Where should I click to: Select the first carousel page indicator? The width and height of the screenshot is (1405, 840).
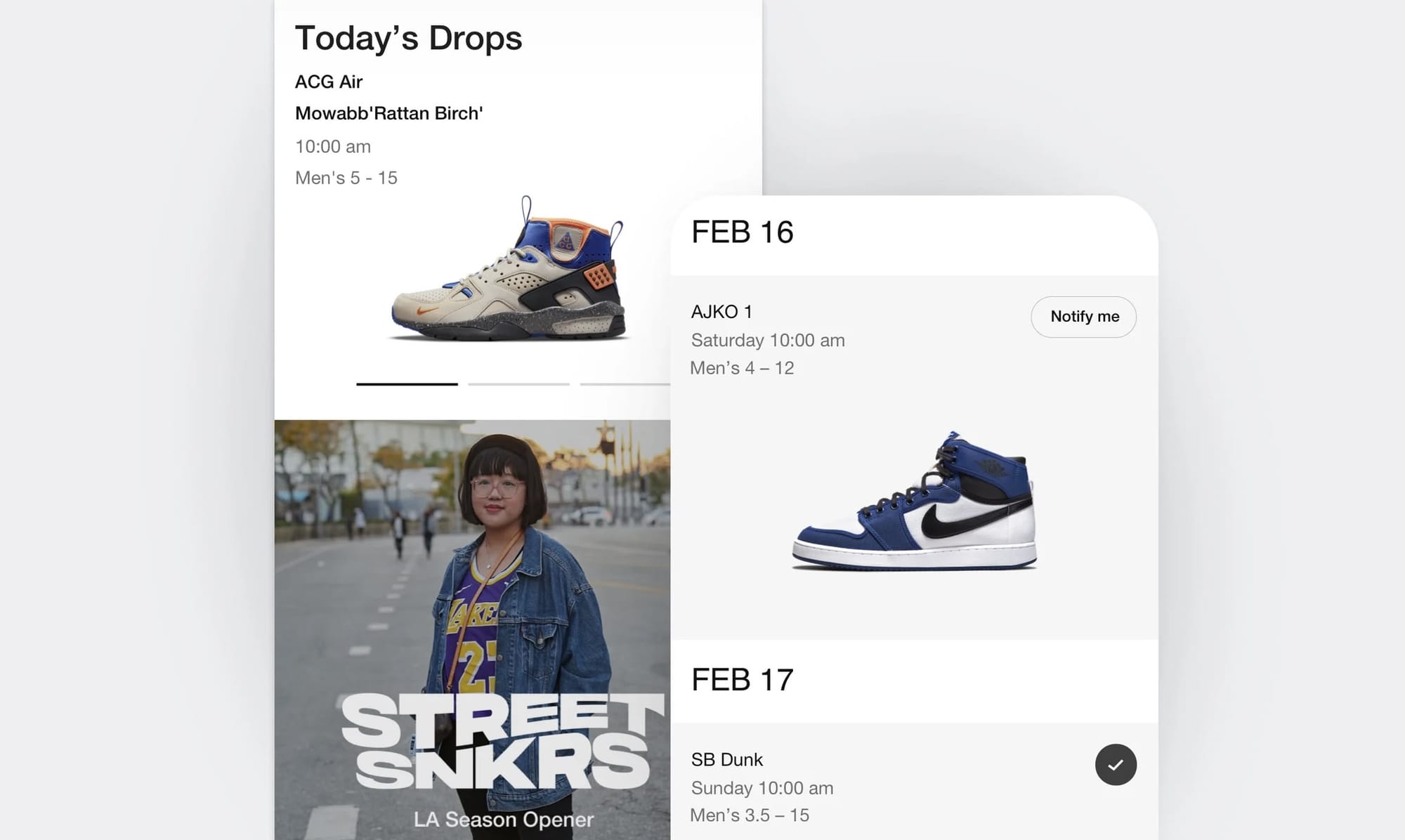pyautogui.click(x=407, y=384)
